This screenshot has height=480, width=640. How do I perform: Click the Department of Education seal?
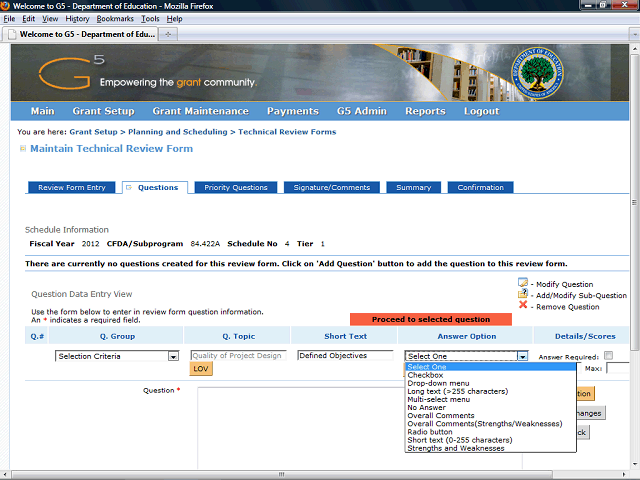pyautogui.click(x=537, y=73)
